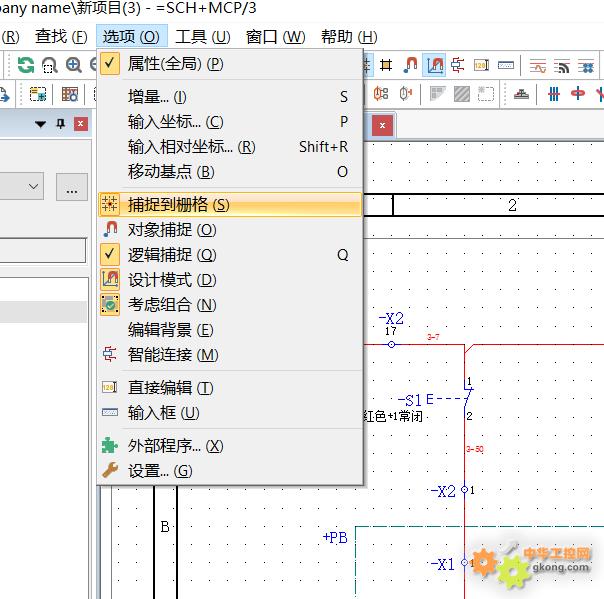Select the -X1 terminal label
The image size is (604, 599).
click(443, 564)
